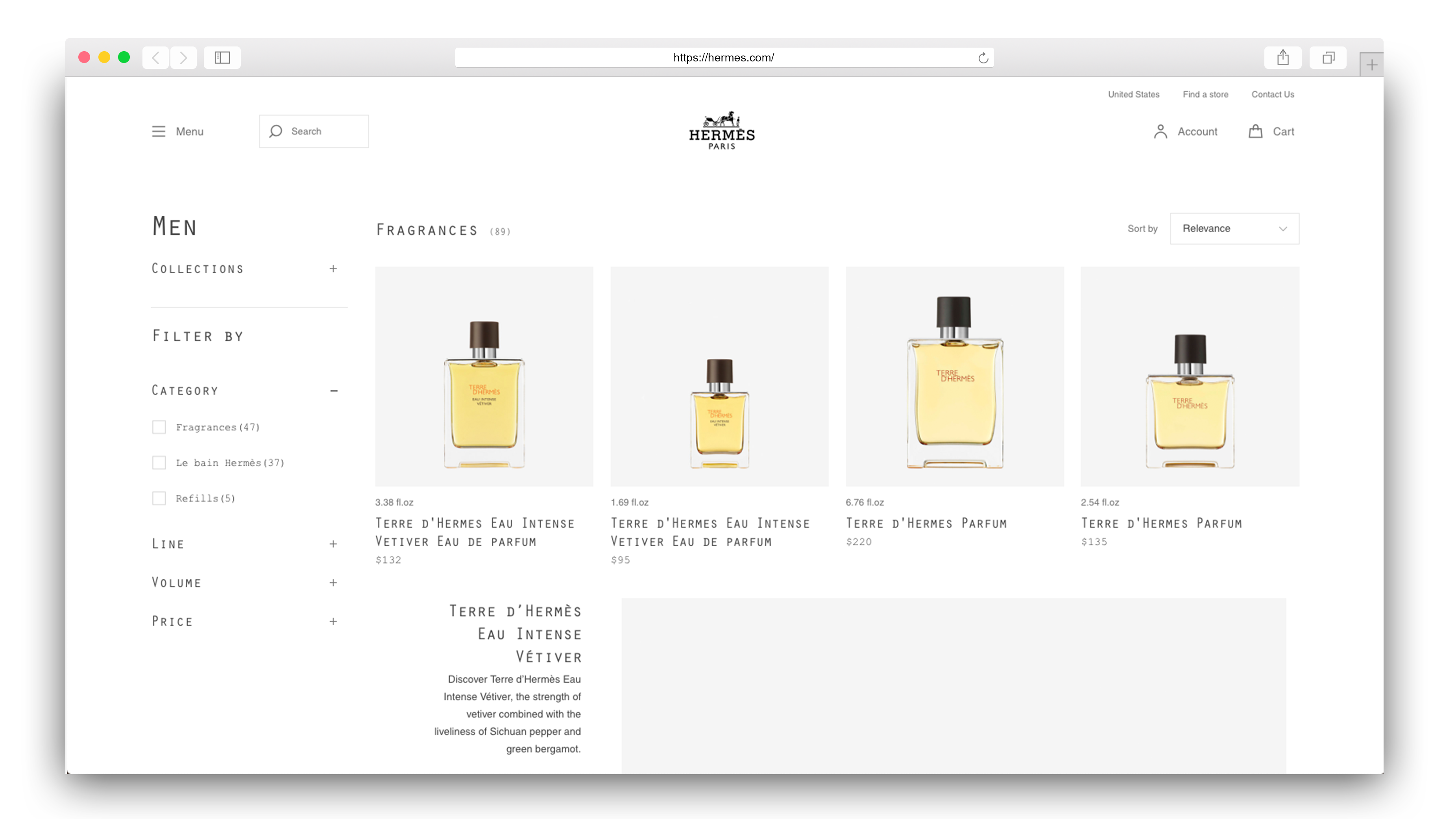Collapse the Category filter
1456x819 pixels.
coord(333,391)
